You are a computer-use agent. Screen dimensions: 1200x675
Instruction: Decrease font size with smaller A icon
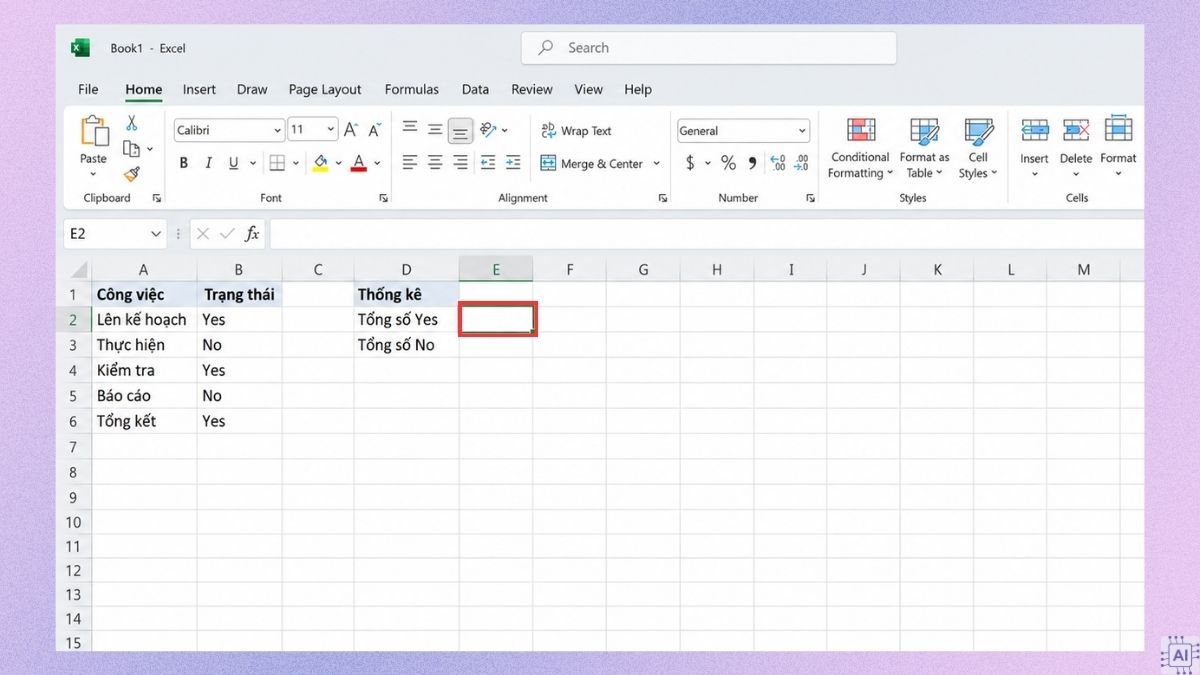375,130
